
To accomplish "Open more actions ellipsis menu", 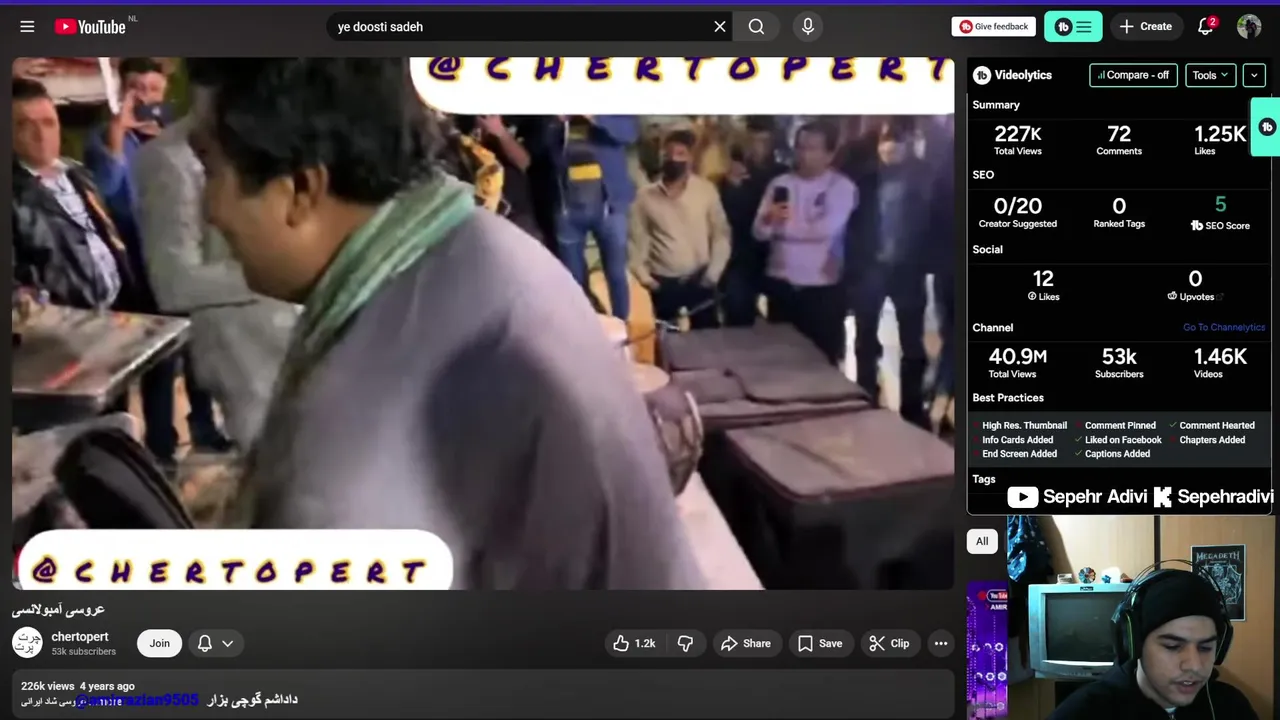I will (941, 643).
